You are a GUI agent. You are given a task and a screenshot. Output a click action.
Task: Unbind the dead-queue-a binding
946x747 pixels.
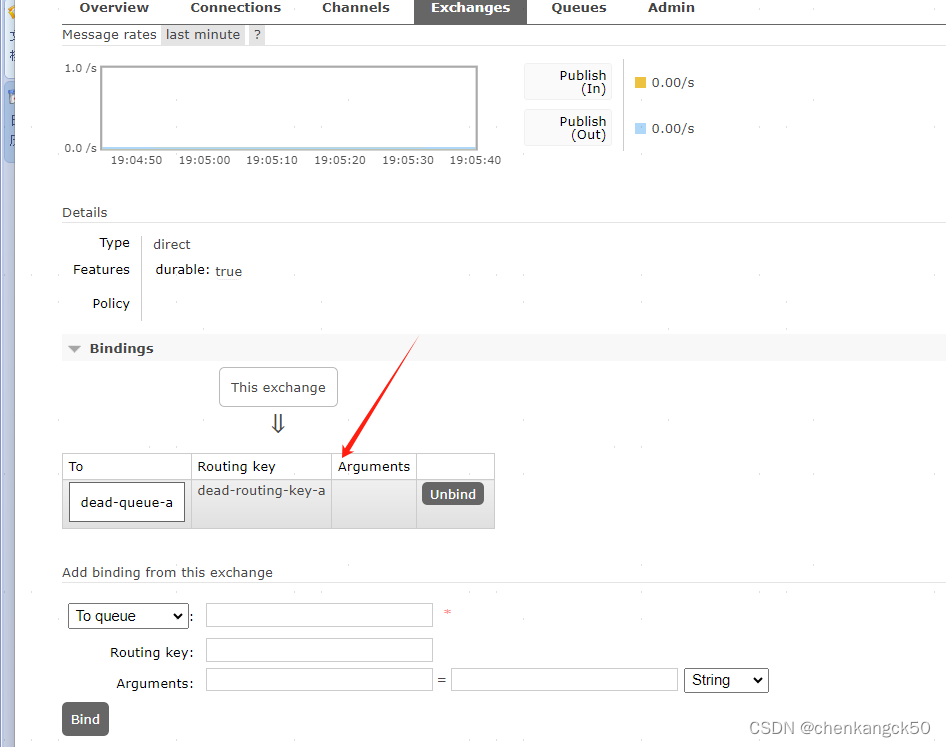452,494
